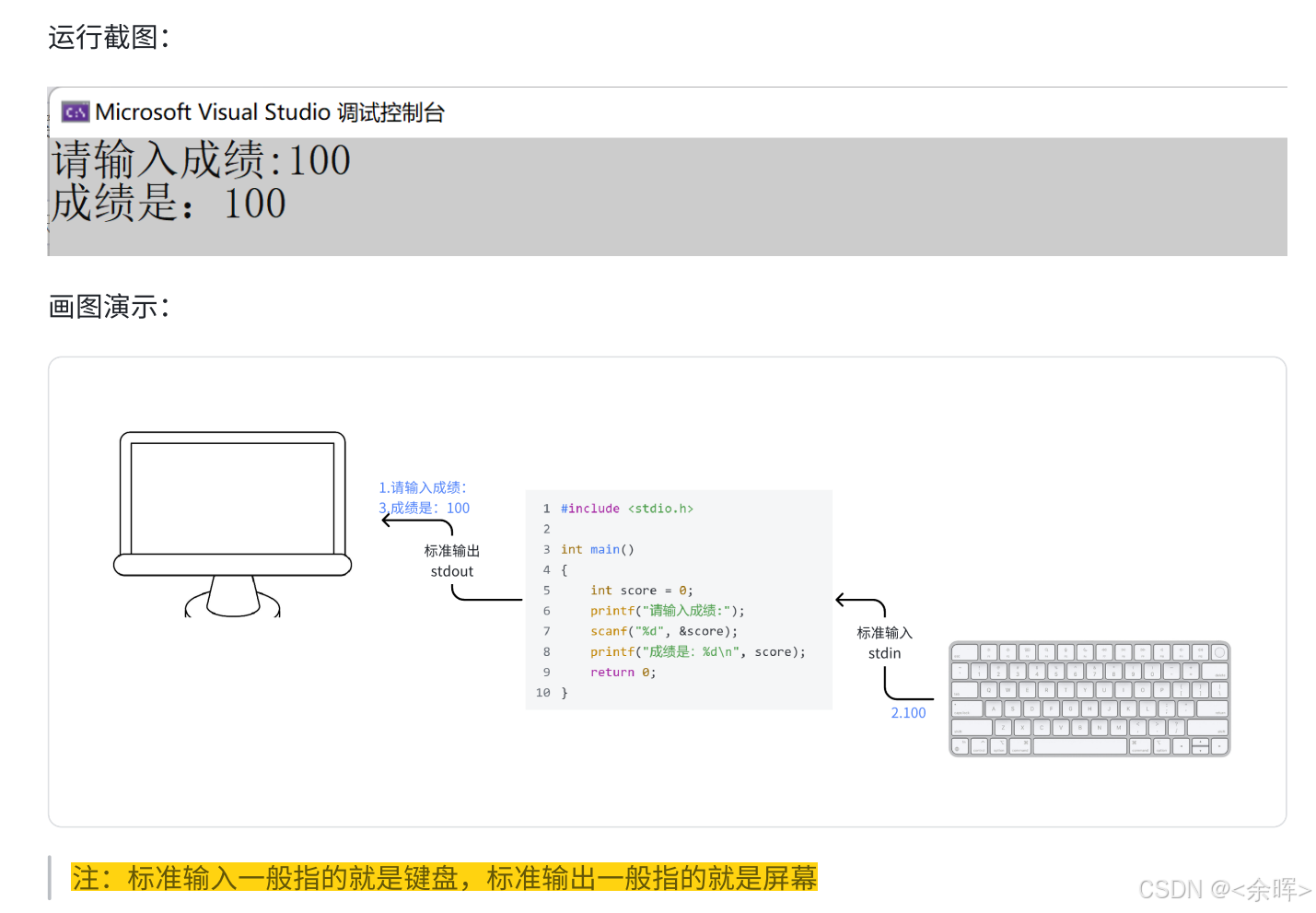
Task: Select the scanf line in the code snippet
Action: point(663,631)
